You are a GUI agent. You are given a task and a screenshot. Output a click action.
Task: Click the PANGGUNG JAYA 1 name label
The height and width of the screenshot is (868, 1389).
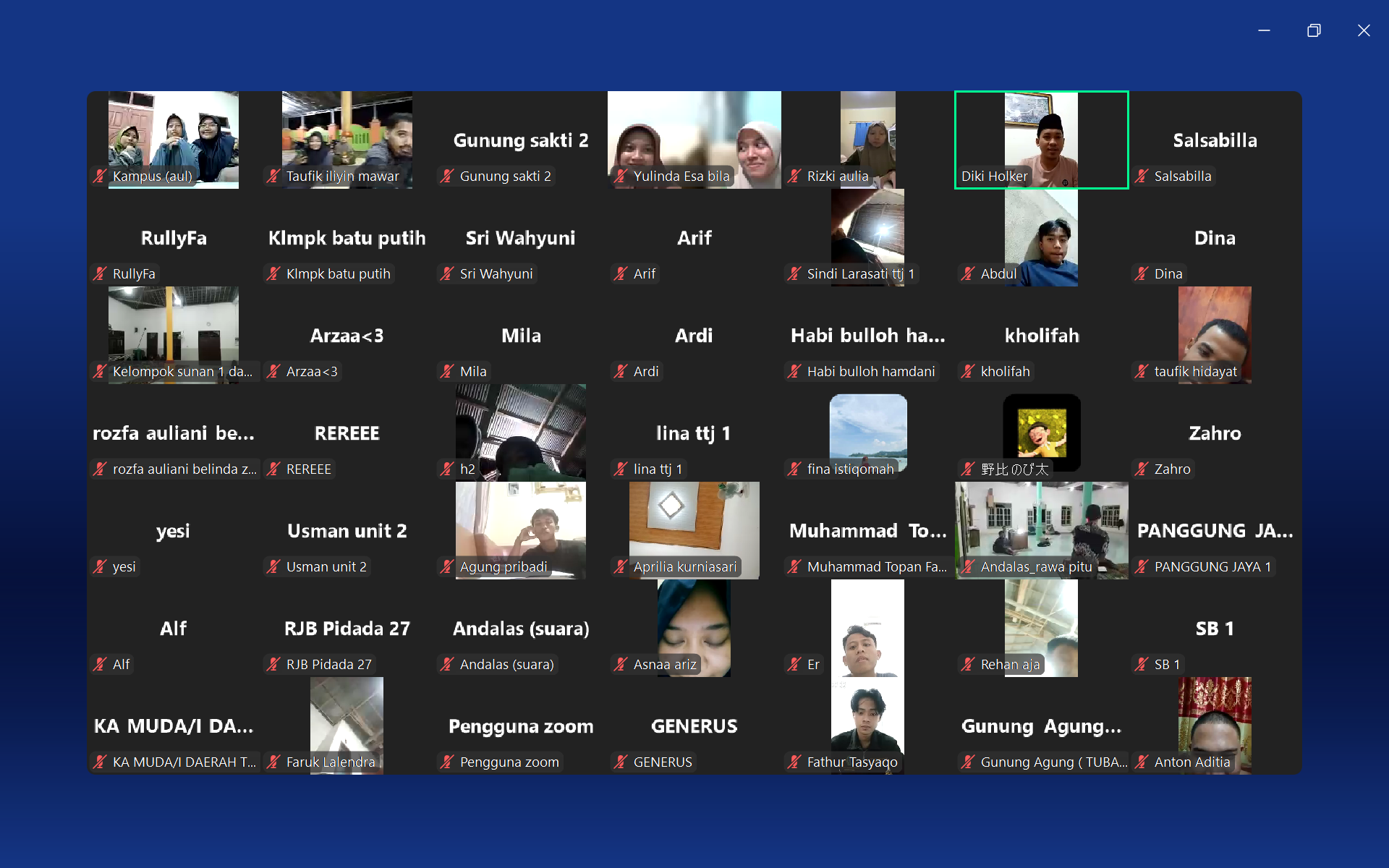(1212, 566)
